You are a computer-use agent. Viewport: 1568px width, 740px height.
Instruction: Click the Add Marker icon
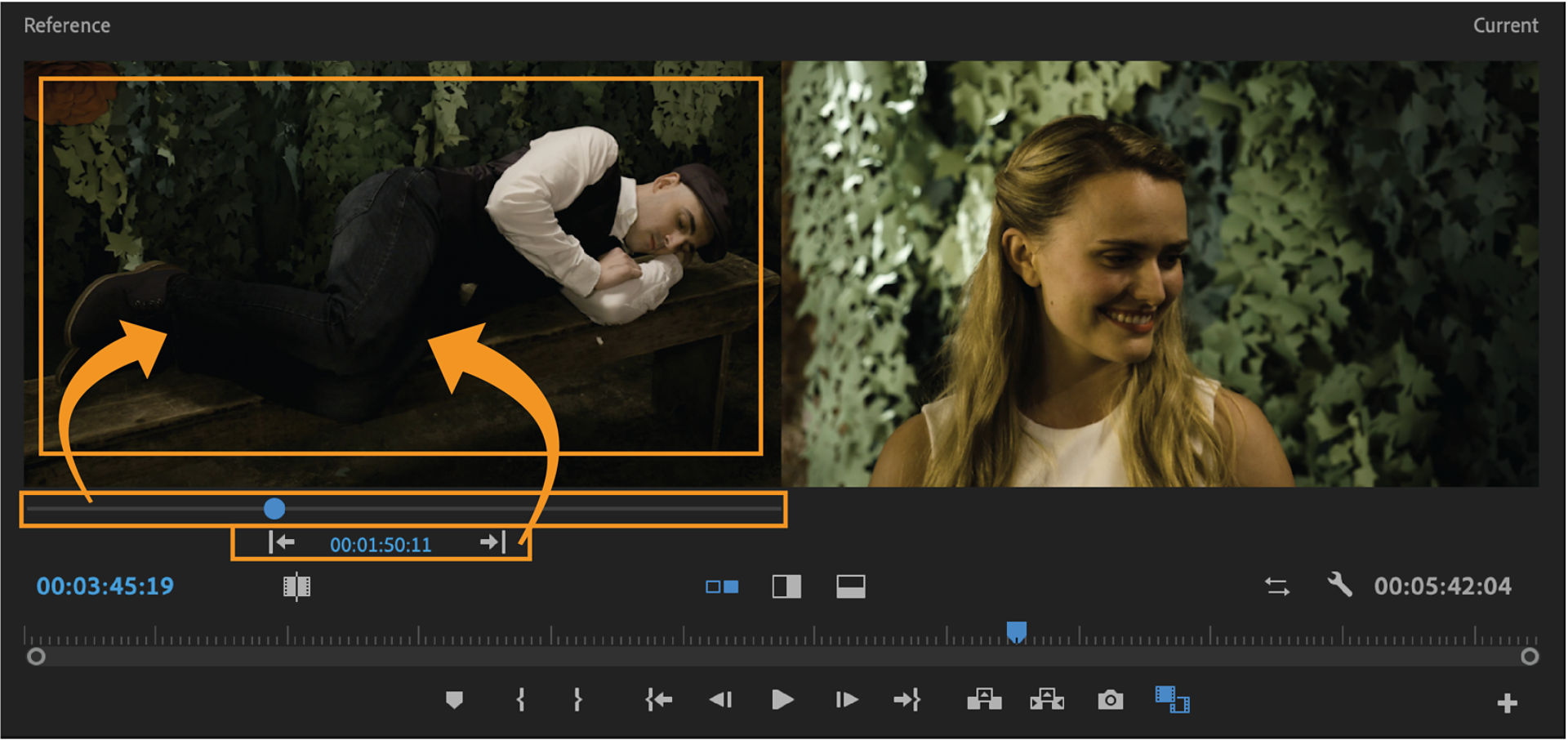pos(454,700)
